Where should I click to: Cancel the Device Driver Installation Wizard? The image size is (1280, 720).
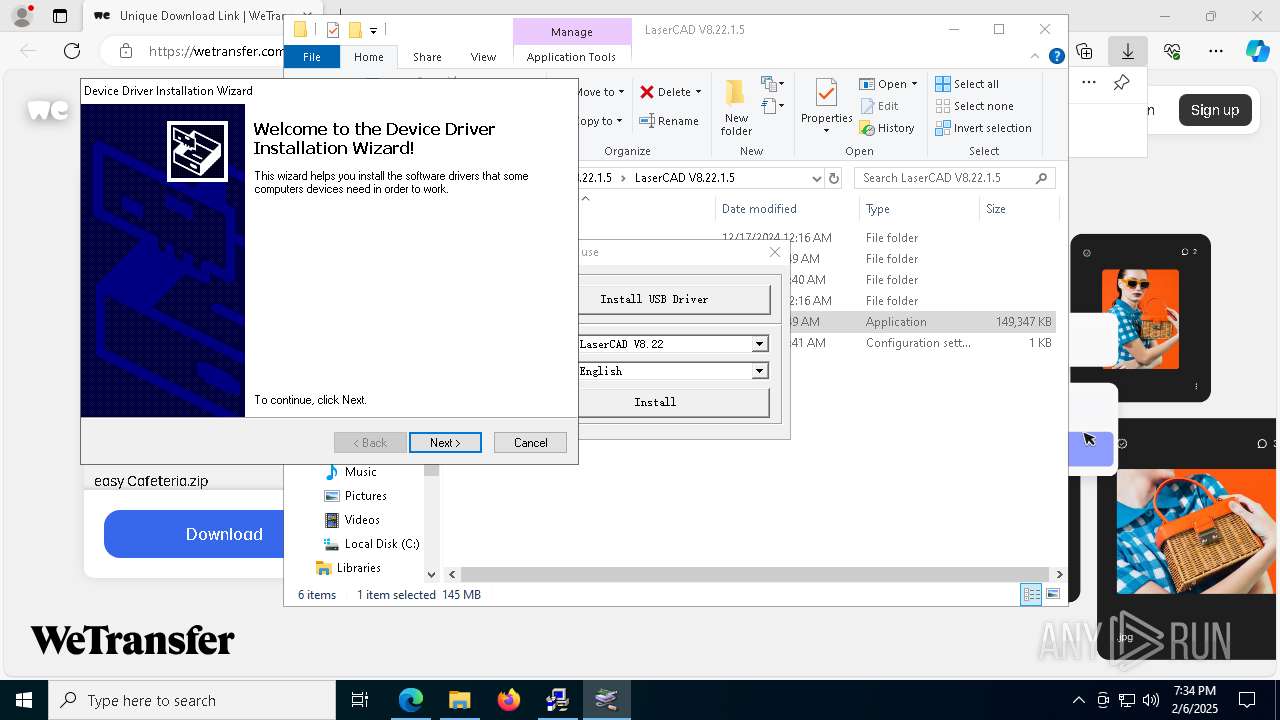click(530, 443)
